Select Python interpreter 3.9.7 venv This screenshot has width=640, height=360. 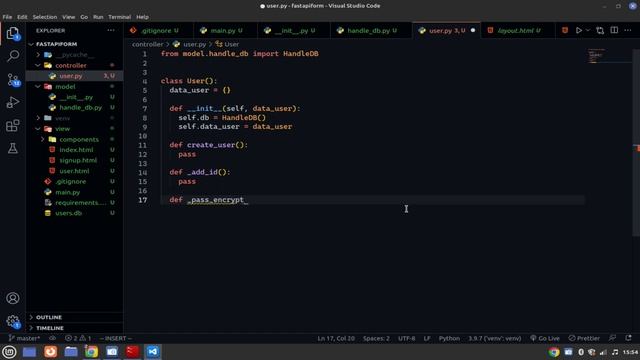(495, 338)
